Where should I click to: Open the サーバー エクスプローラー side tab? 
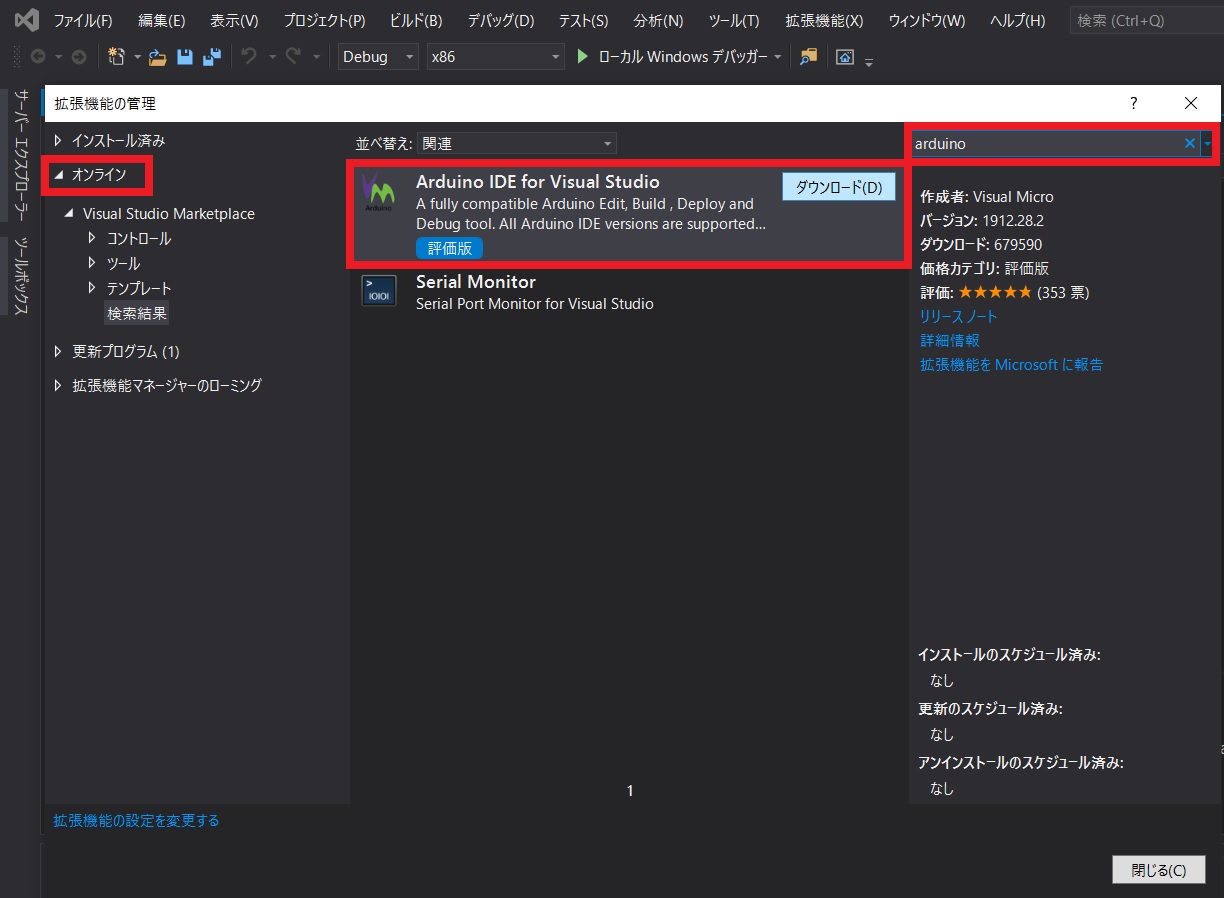point(20,155)
